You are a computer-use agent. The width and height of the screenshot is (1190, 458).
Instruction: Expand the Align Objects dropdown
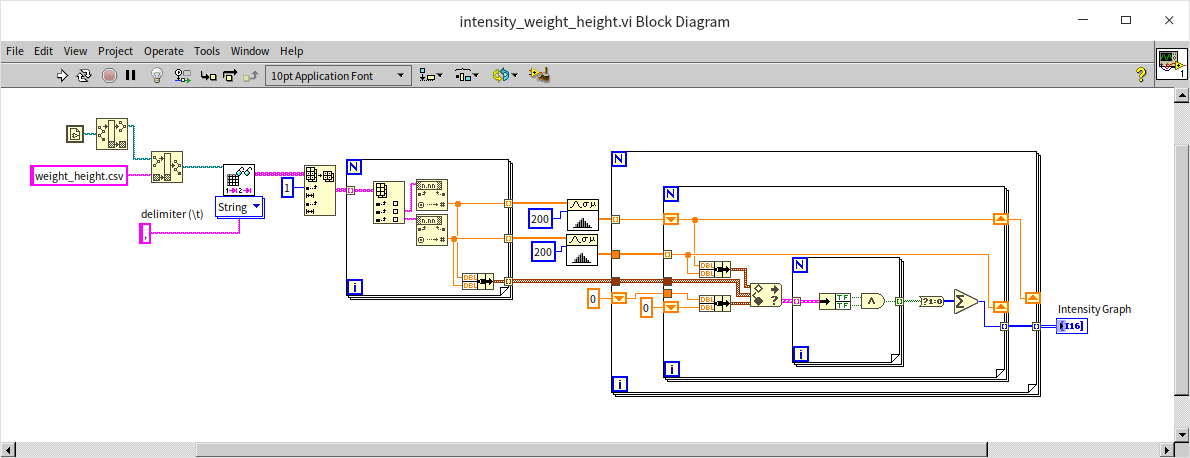click(432, 75)
